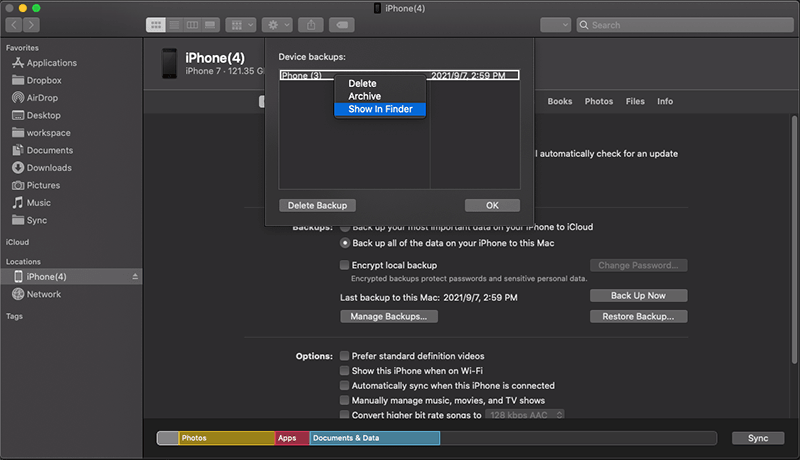The height and width of the screenshot is (460, 800).
Task: Enable Convert higher bit rate songs
Action: 344,414
